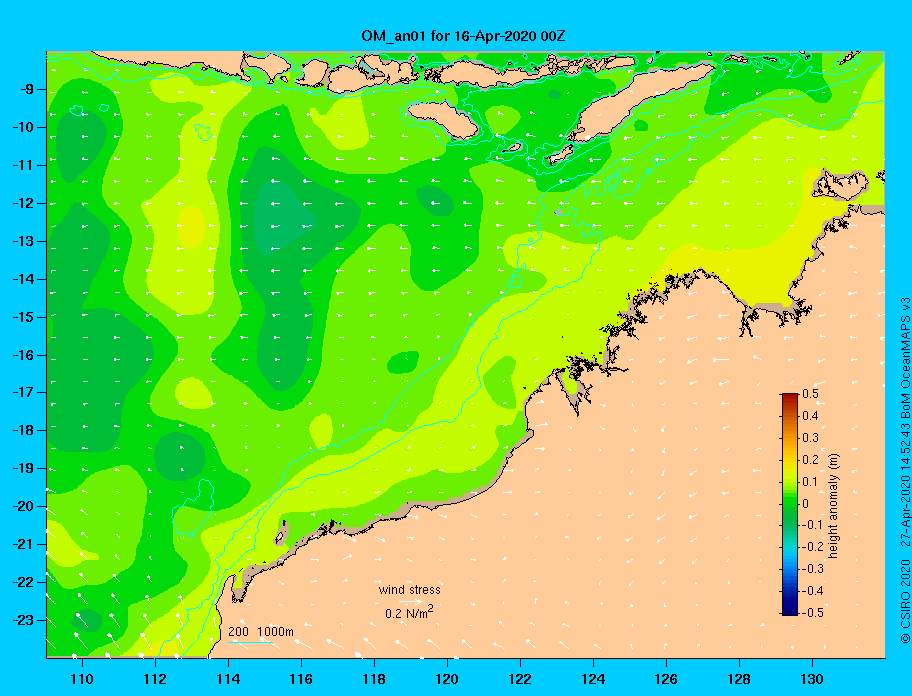
Task: Click colorbar tick value -0.2
Action: (x=812, y=547)
